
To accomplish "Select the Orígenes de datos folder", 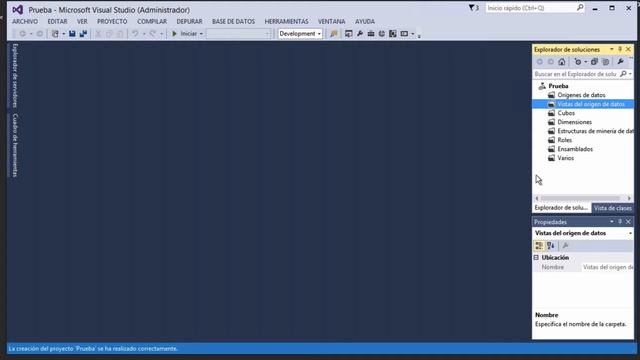I will (x=581, y=95).
